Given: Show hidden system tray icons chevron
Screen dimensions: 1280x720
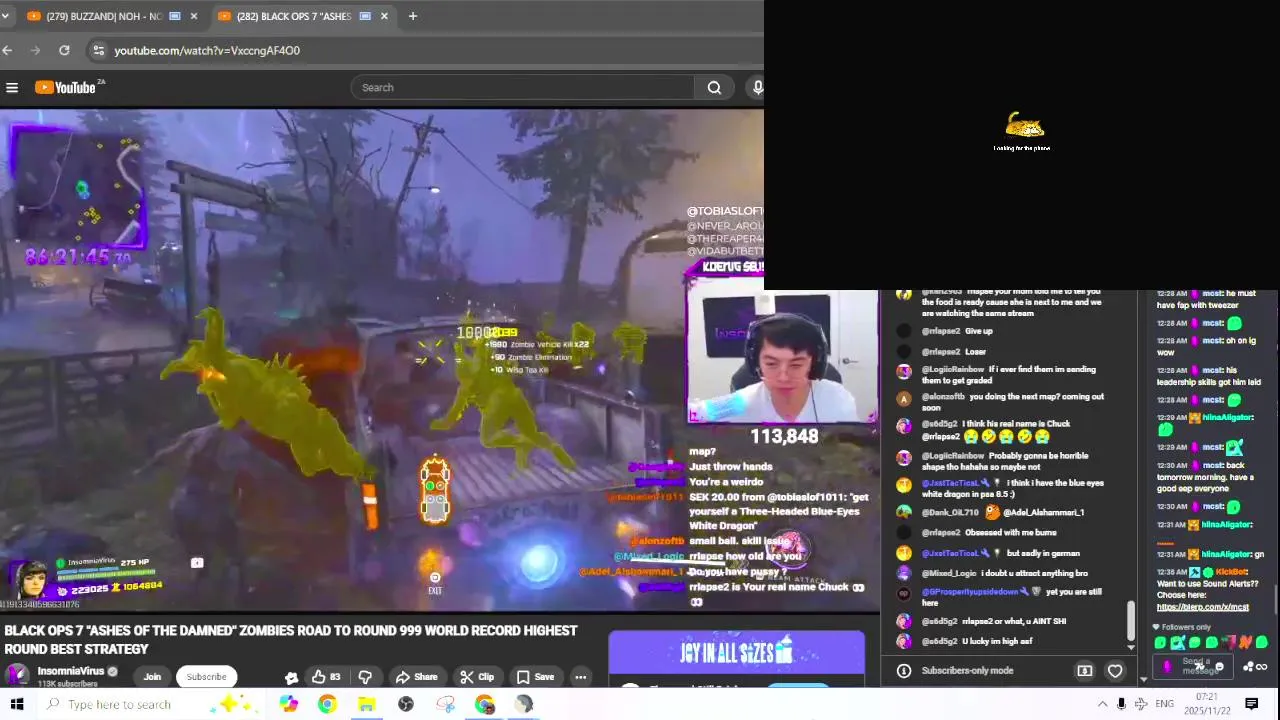Looking at the screenshot, I should tap(1103, 704).
